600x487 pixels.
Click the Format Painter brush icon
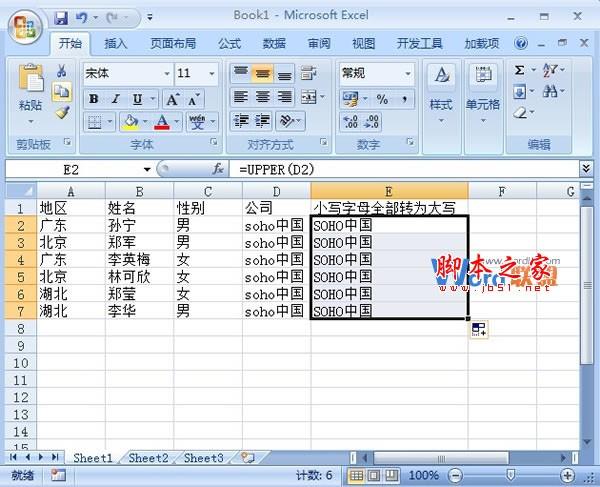[61, 112]
